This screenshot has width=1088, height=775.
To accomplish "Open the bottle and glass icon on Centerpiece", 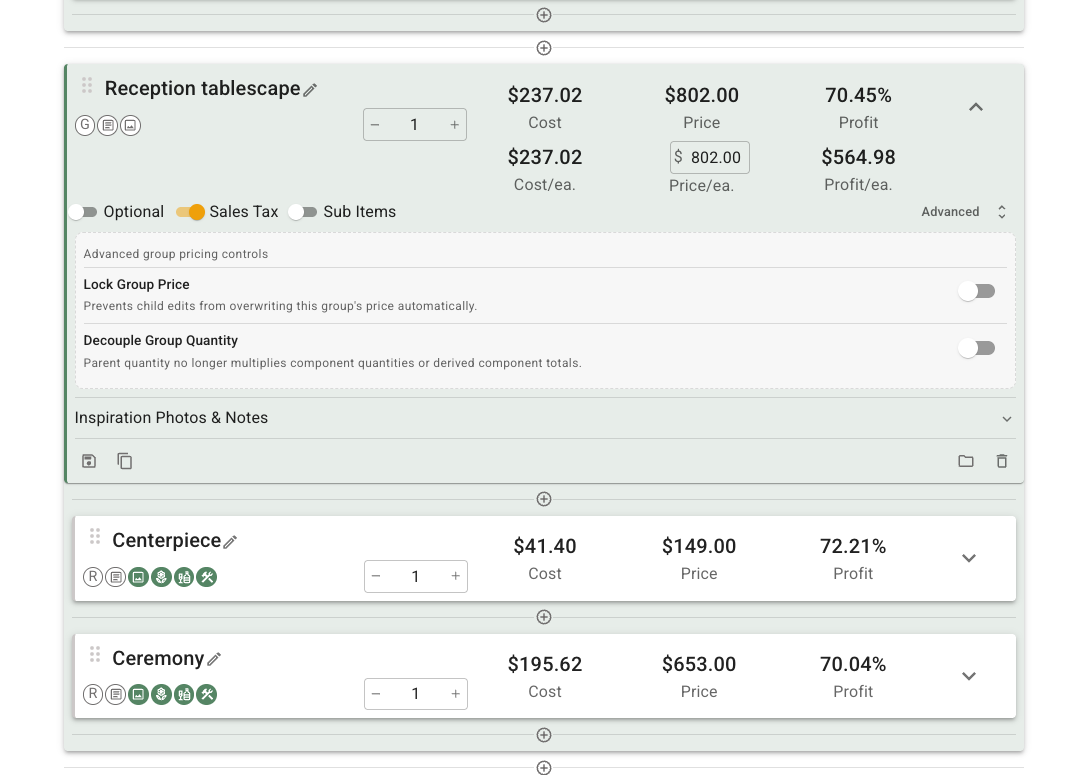I will tap(184, 577).
